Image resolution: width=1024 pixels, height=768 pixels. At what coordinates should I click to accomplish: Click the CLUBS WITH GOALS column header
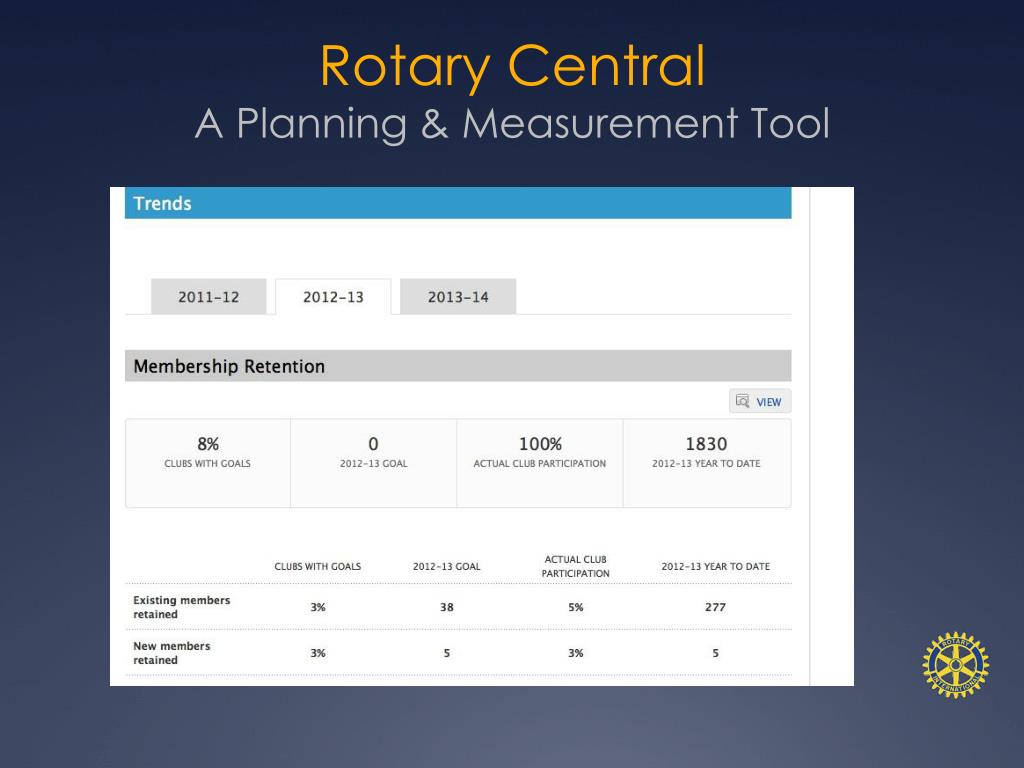tap(317, 566)
